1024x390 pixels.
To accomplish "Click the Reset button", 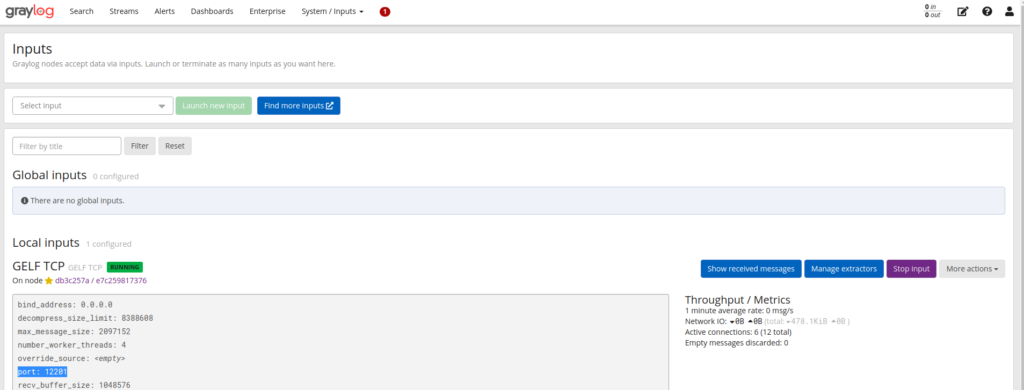I will (175, 146).
